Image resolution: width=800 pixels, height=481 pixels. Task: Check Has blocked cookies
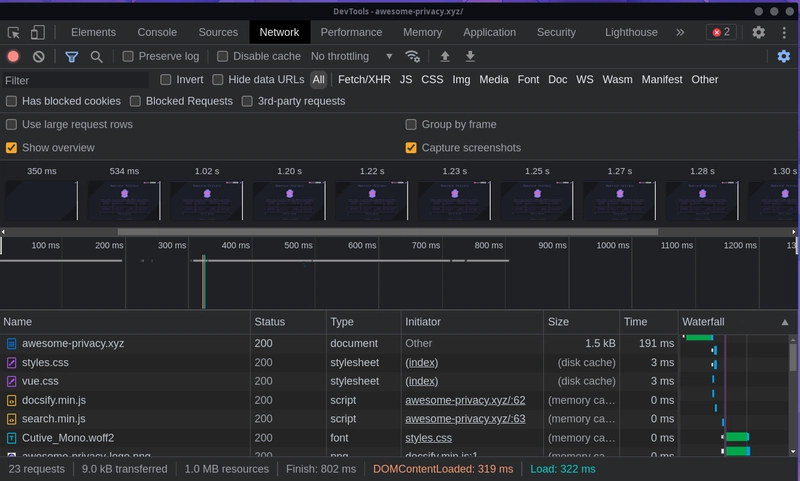click(x=11, y=101)
